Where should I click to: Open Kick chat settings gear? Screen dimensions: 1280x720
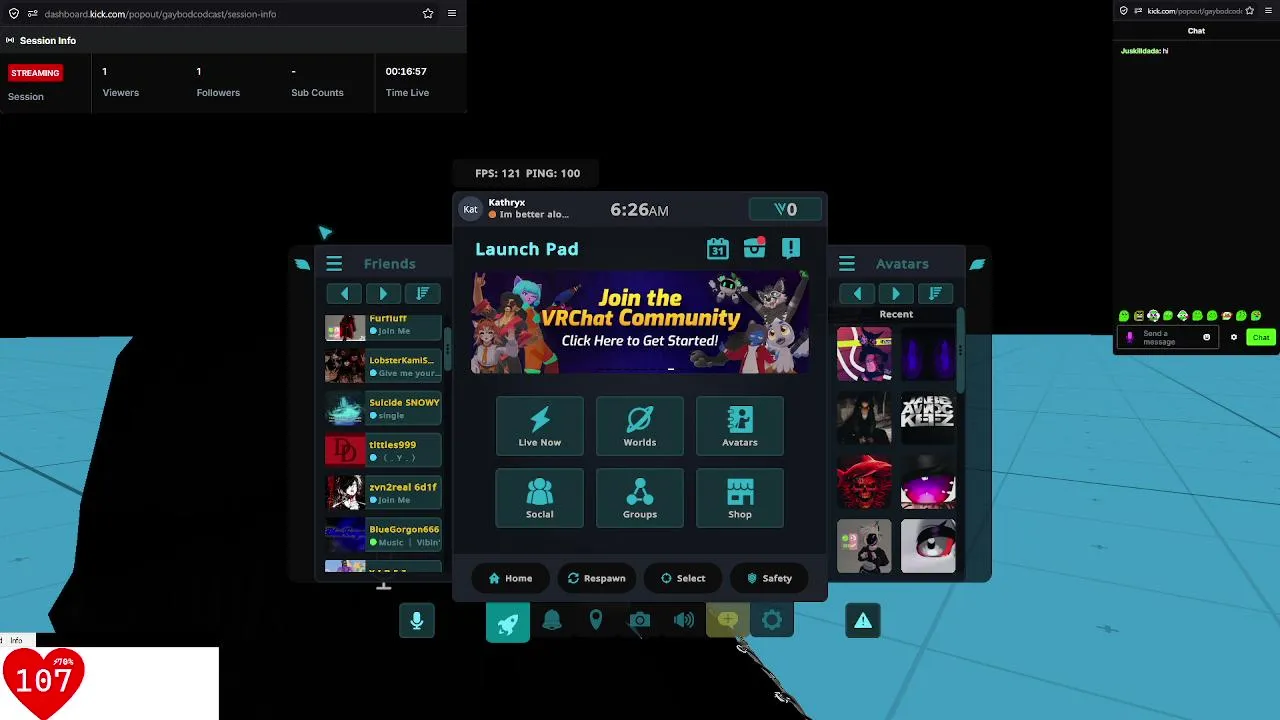[x=1234, y=338]
